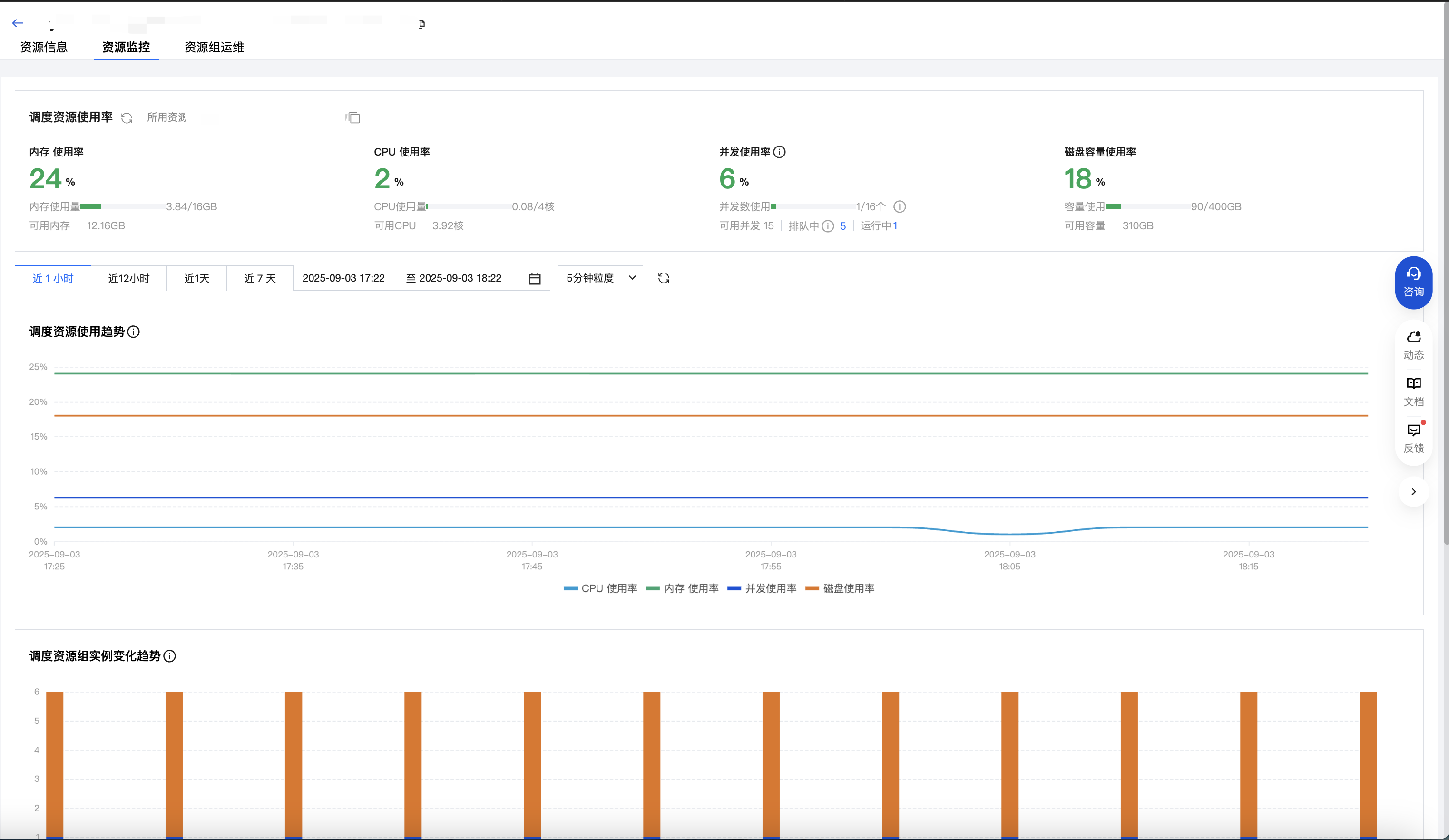Refresh the 调度资源使用率 panel
The image size is (1449, 840).
127,118
